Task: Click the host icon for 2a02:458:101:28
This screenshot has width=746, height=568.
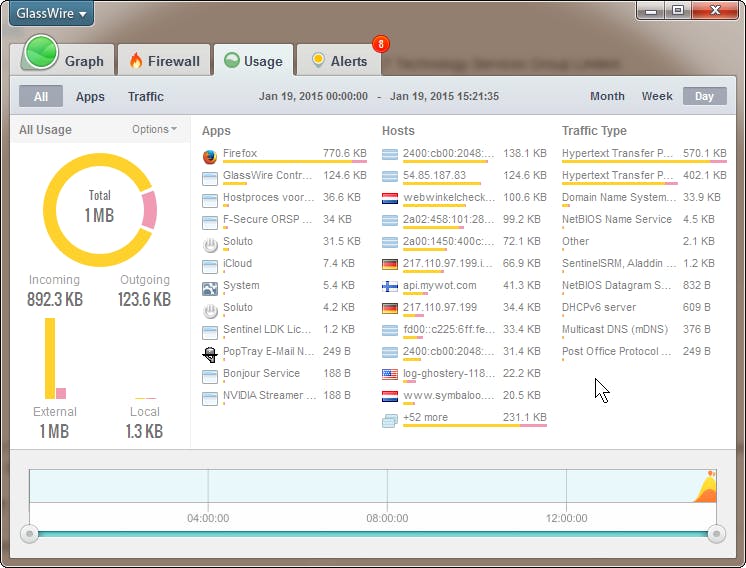Action: (390, 220)
